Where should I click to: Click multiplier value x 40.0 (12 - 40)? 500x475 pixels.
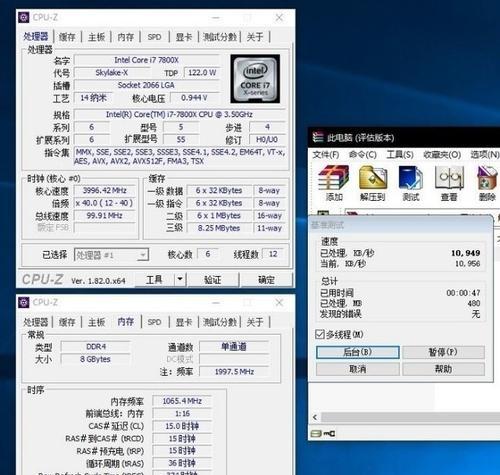click(x=104, y=203)
